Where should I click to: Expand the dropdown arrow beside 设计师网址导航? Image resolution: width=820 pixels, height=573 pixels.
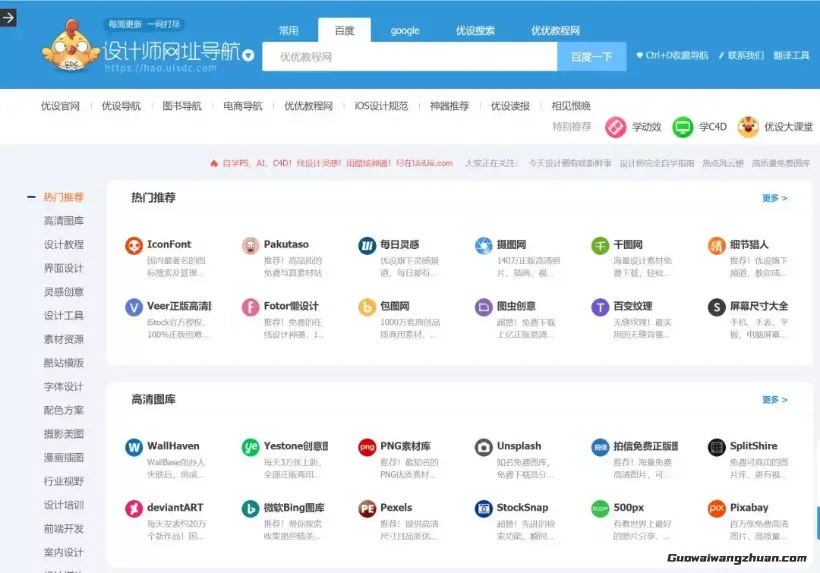click(x=248, y=55)
